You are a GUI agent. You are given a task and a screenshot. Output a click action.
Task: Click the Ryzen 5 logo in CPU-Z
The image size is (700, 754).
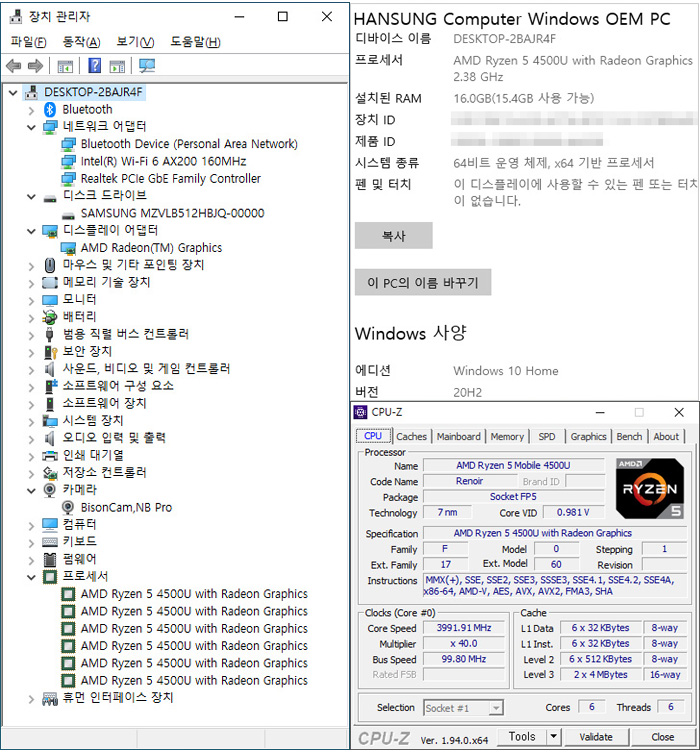click(x=650, y=489)
